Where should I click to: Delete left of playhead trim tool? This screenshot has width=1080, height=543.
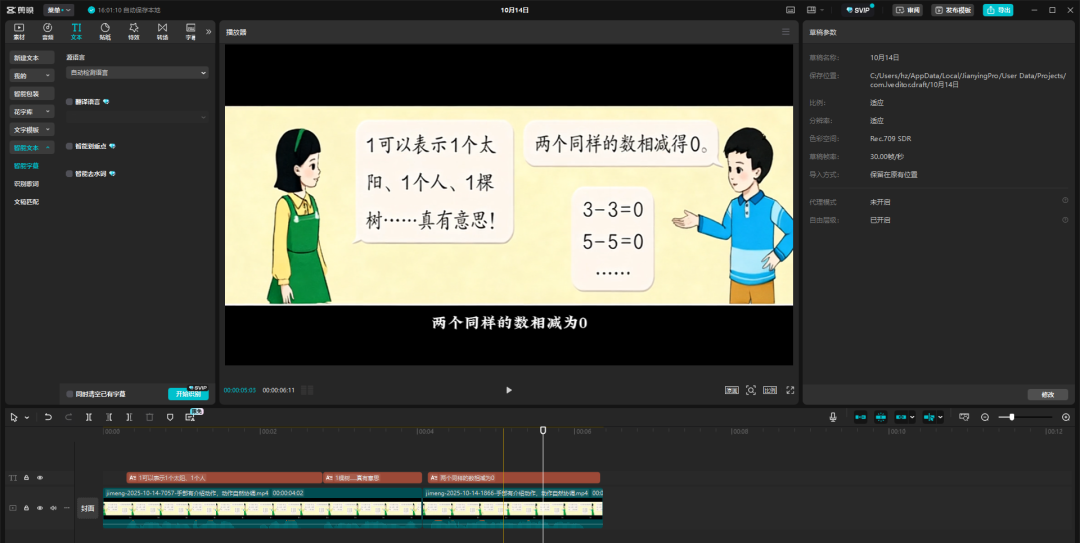[x=109, y=417]
